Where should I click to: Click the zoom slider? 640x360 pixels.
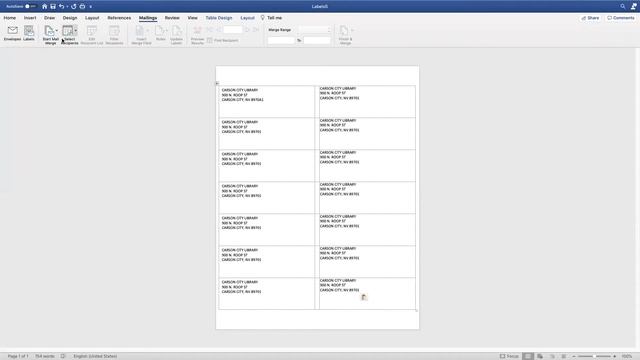coord(594,356)
